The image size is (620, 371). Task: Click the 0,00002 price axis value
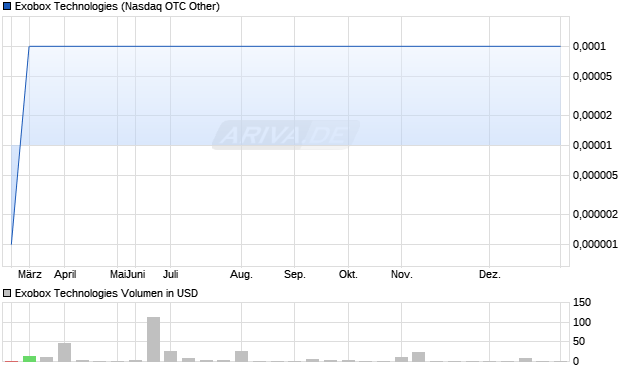[592, 115]
